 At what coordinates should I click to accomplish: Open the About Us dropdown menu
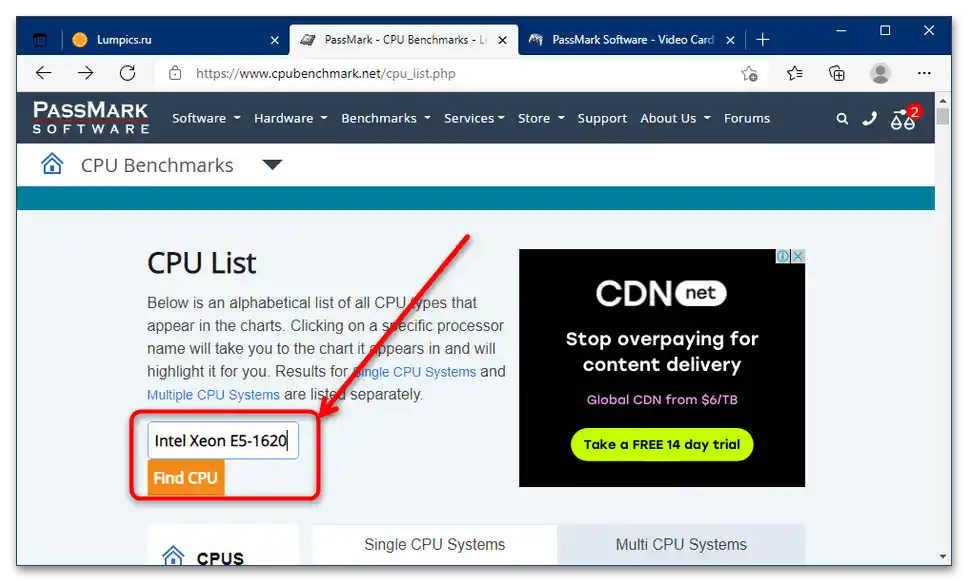tap(675, 118)
